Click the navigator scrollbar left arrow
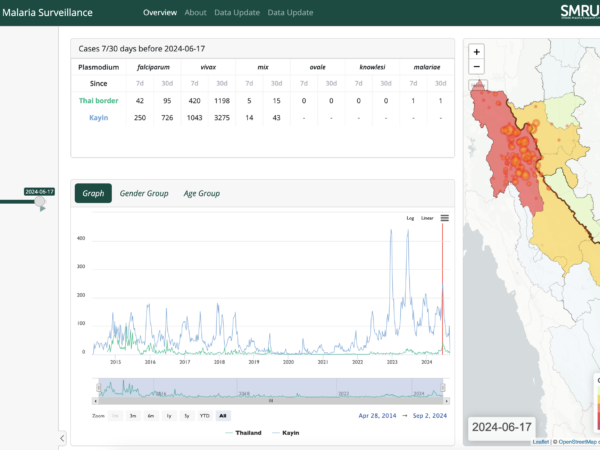Image resolution: width=600 pixels, height=450 pixels. coord(95,401)
